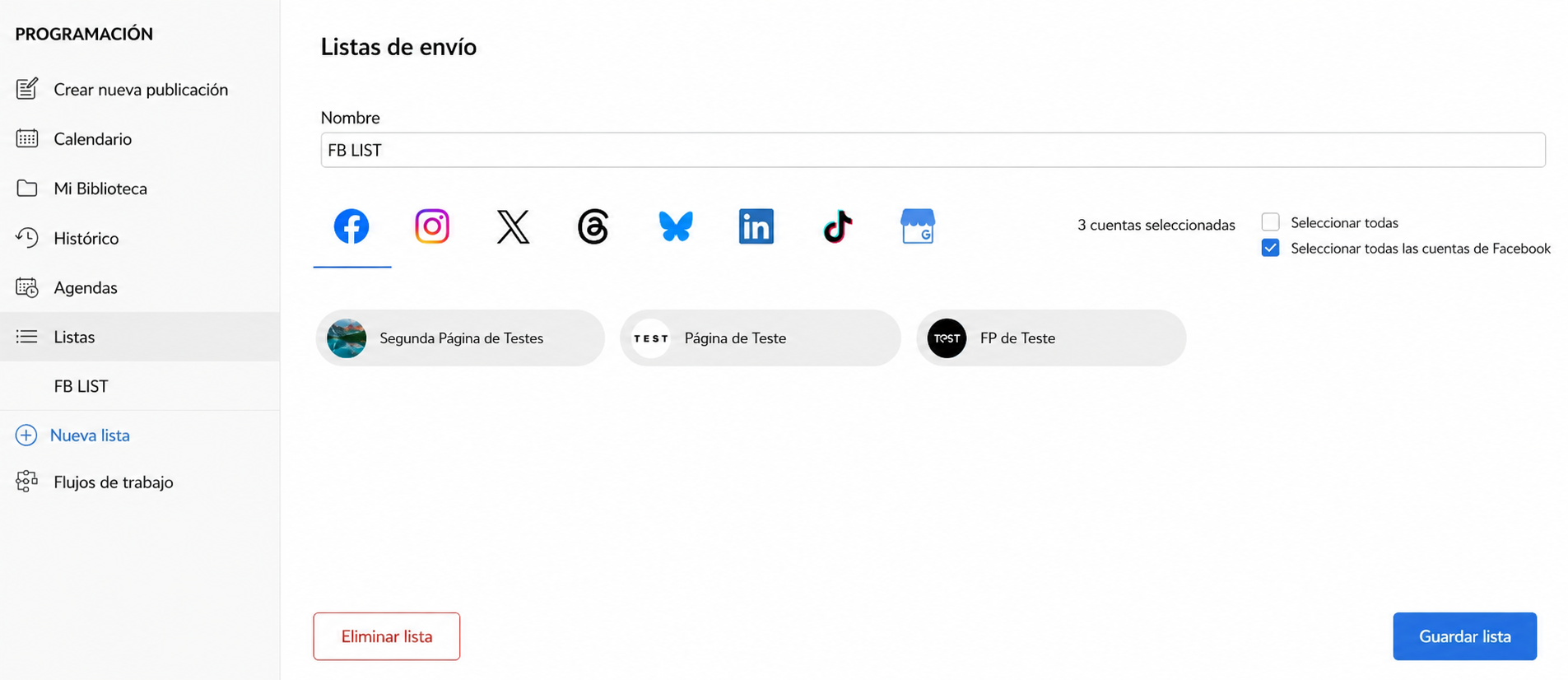Click the Segunda Página de Testes avatar

coord(347,338)
